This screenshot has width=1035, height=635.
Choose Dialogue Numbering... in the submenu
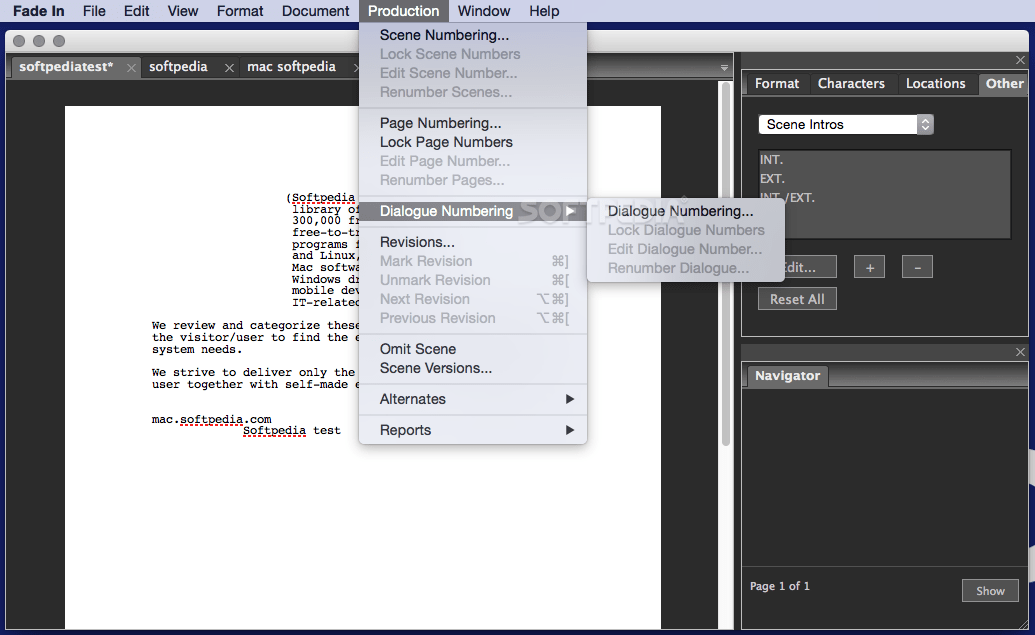click(685, 211)
